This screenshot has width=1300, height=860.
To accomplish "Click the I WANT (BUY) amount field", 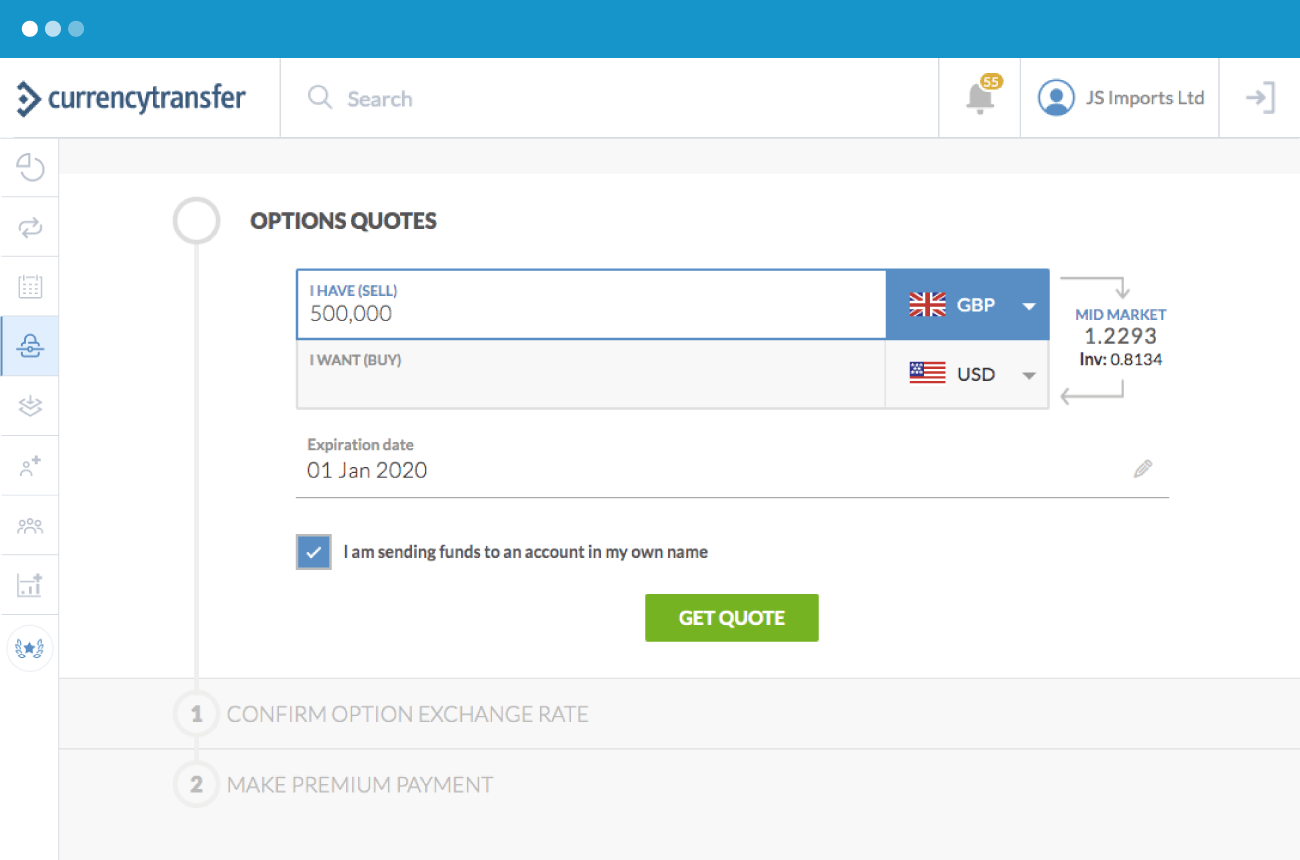I will click(591, 374).
